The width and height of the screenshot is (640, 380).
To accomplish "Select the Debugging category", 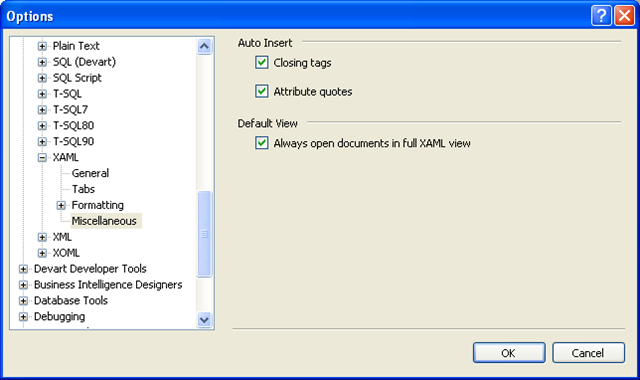I will click(x=59, y=316).
